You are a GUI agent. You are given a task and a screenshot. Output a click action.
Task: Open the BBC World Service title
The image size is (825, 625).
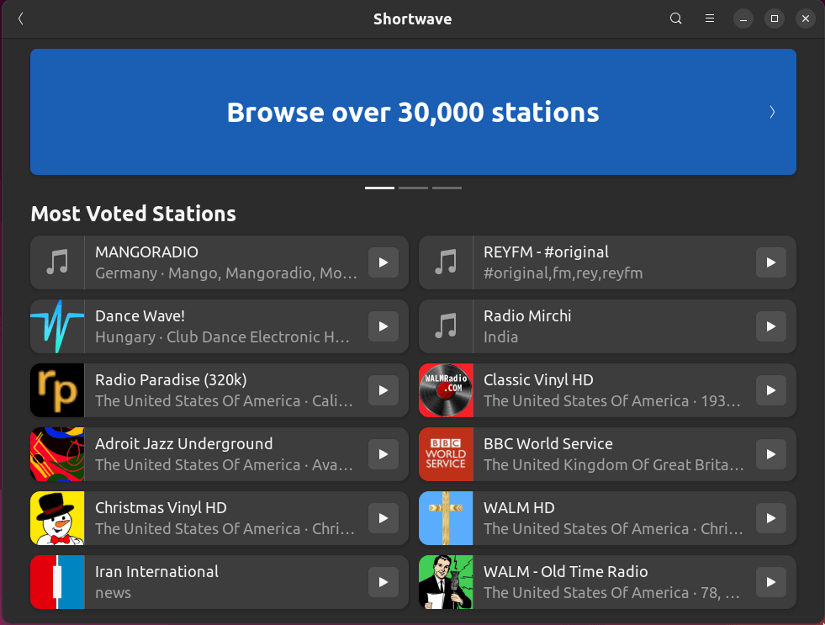(548, 443)
